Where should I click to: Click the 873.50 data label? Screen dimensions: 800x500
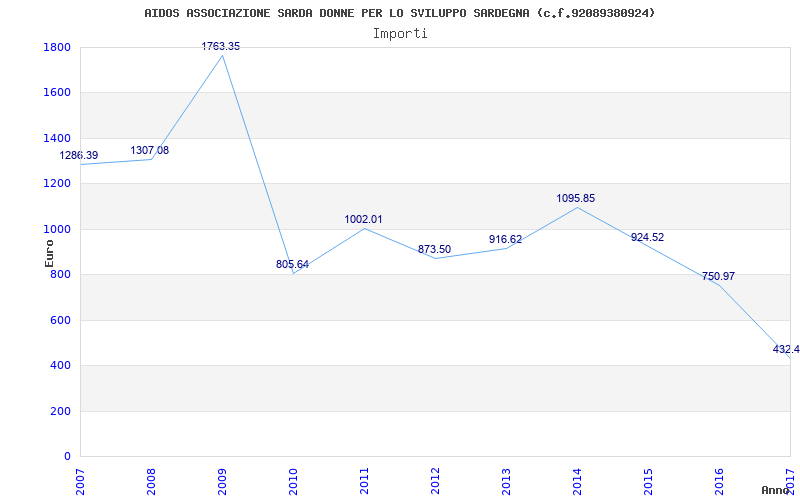click(434, 249)
